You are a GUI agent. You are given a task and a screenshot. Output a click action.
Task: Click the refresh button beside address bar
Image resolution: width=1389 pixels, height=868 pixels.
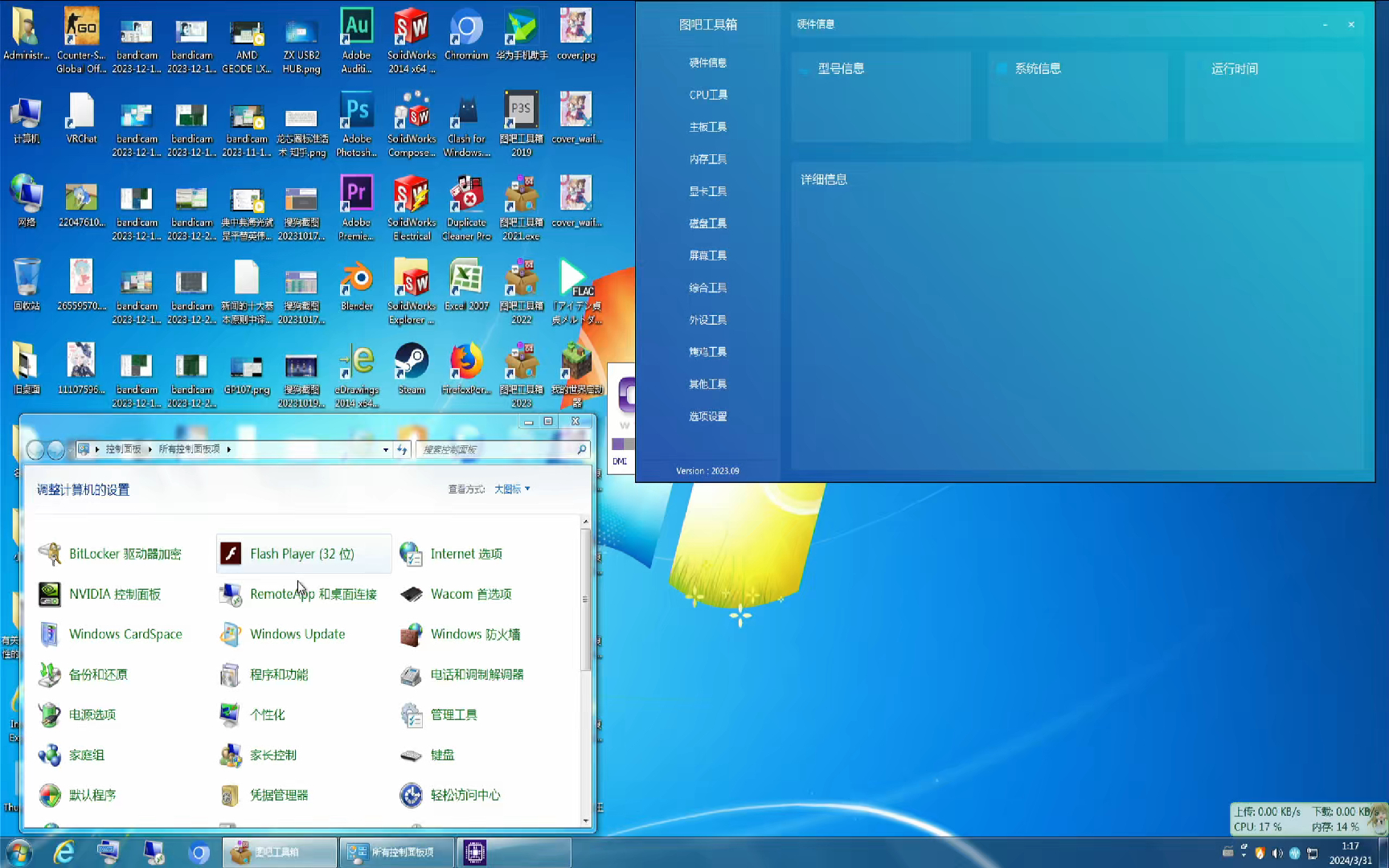coord(403,449)
